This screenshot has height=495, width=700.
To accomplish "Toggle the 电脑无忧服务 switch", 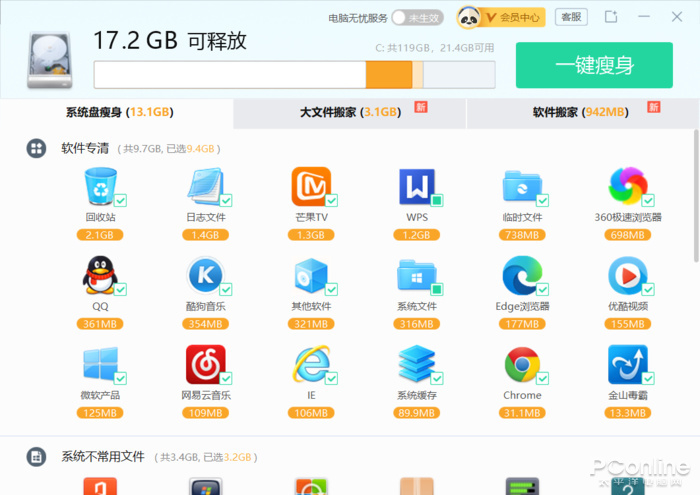I will 417,18.
